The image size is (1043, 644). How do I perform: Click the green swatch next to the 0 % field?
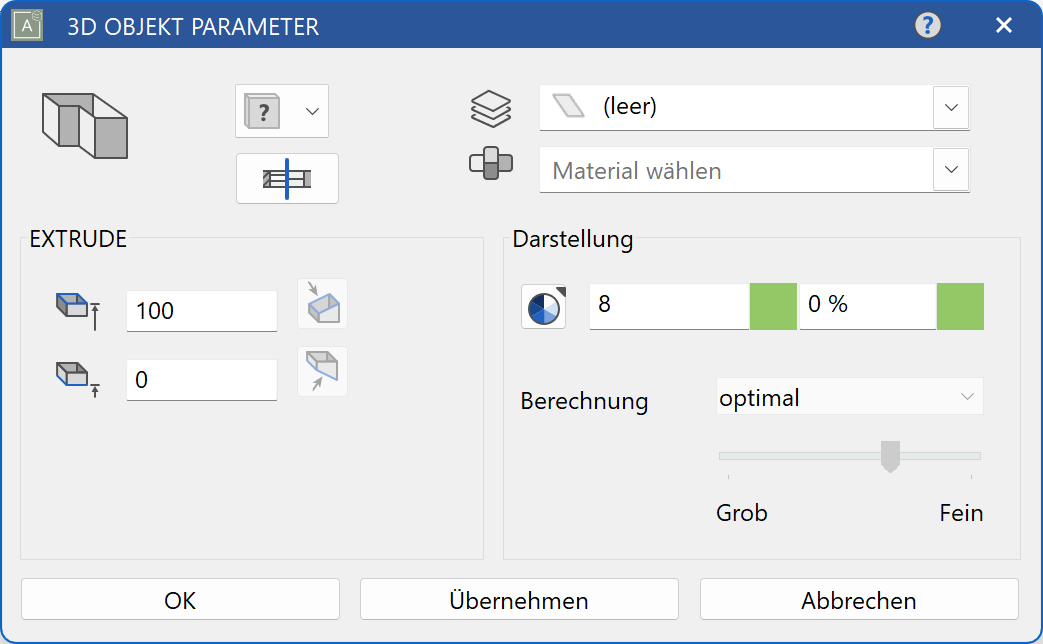(960, 306)
